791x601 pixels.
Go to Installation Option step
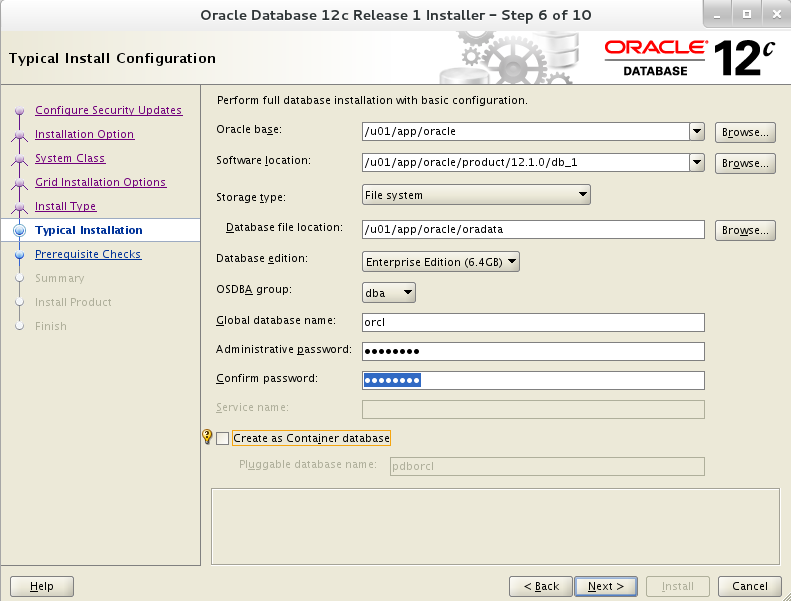pos(84,134)
